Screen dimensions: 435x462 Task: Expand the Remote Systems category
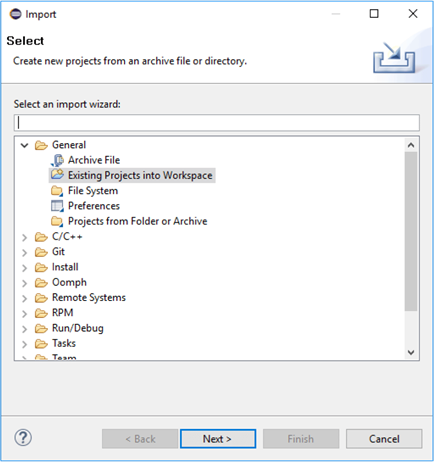[x=24, y=298]
